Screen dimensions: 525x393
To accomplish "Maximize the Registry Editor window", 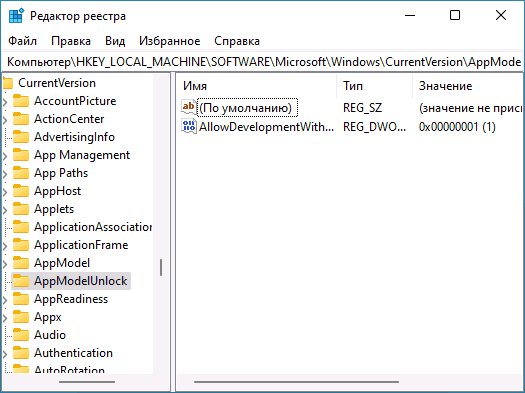I will point(455,16).
